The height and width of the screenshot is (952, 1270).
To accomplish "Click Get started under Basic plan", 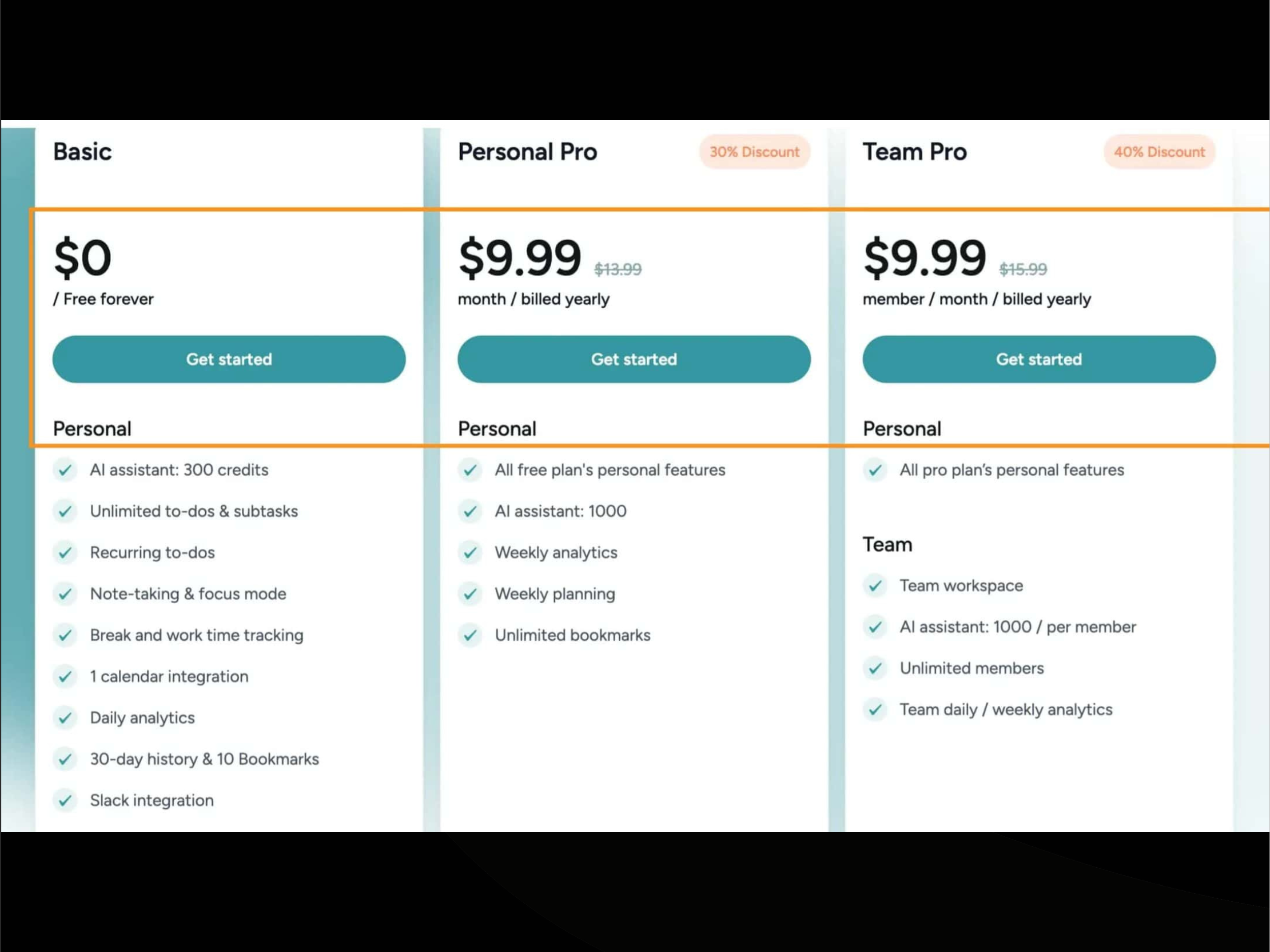I will [x=229, y=359].
